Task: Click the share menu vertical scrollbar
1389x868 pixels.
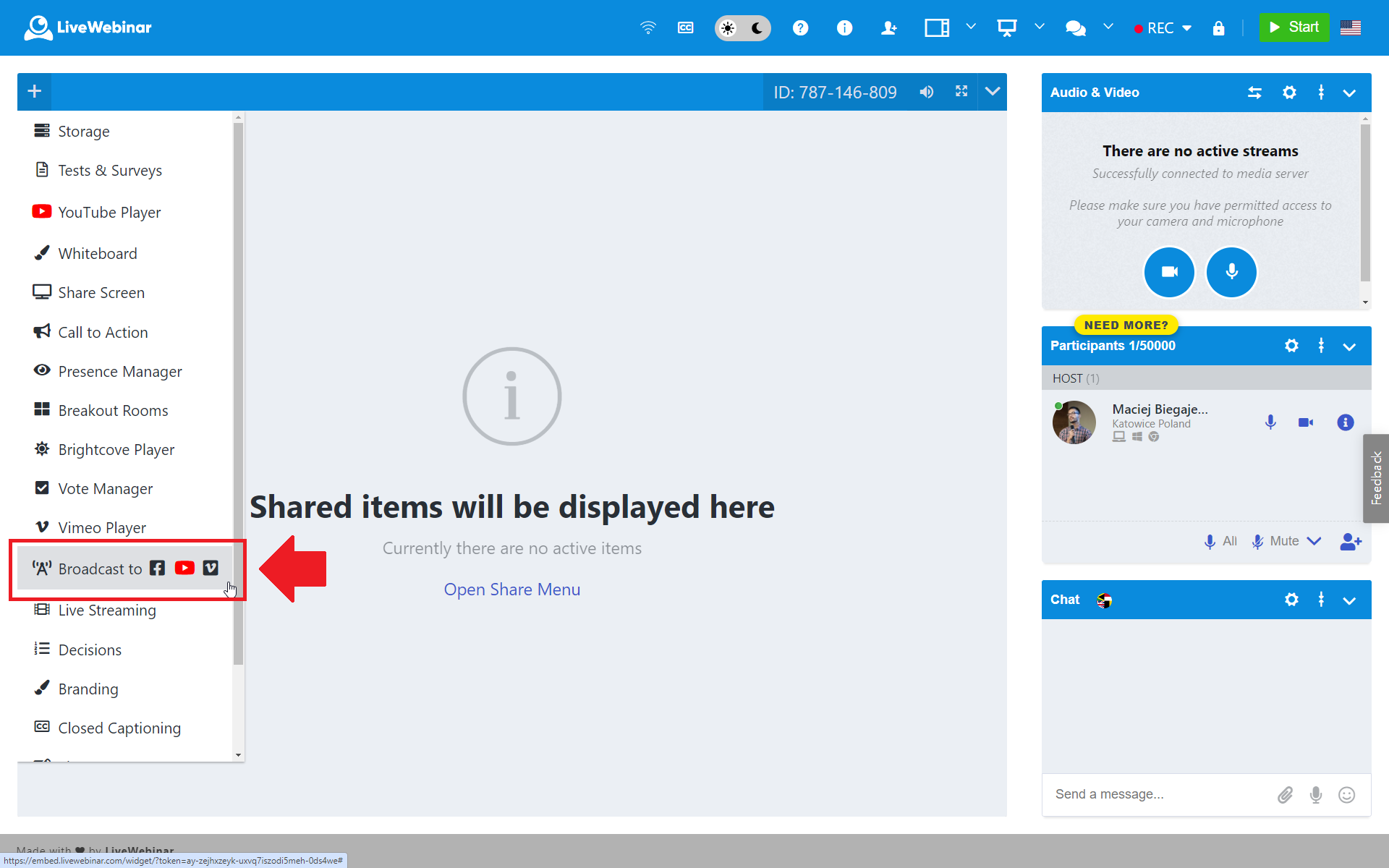Action: pyautogui.click(x=238, y=394)
